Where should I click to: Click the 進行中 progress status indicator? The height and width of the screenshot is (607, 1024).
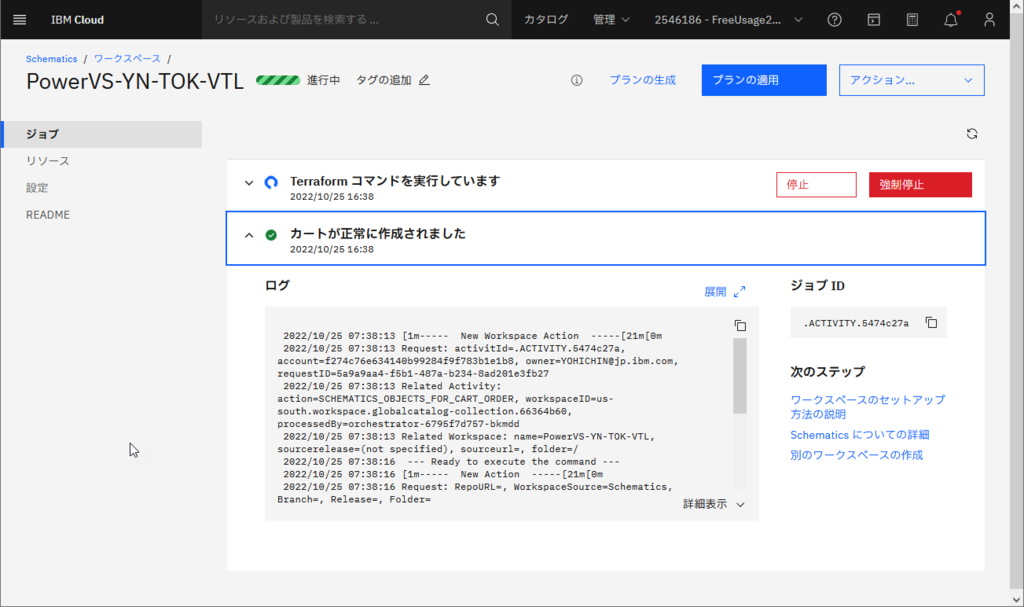click(x=298, y=80)
